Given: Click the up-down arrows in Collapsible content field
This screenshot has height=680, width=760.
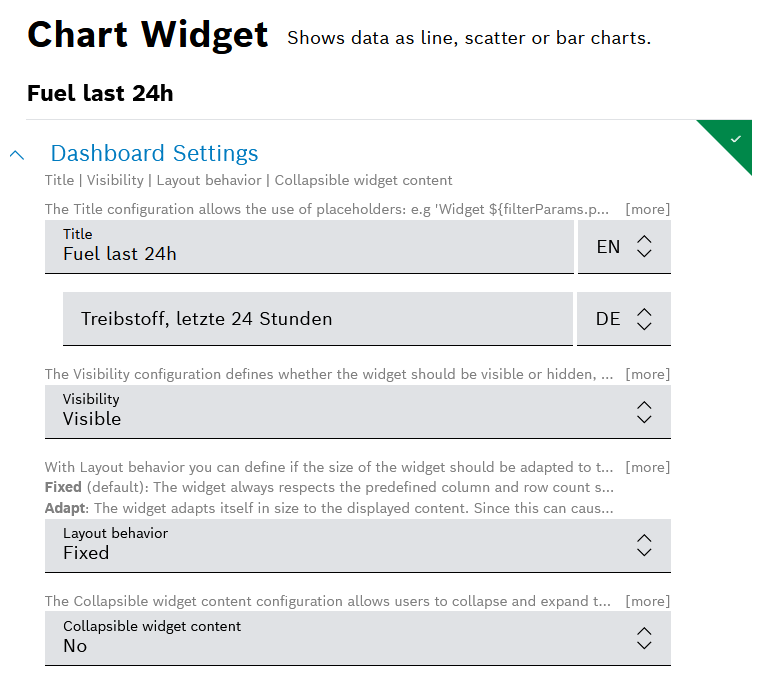Looking at the screenshot, I should pyautogui.click(x=644, y=638).
